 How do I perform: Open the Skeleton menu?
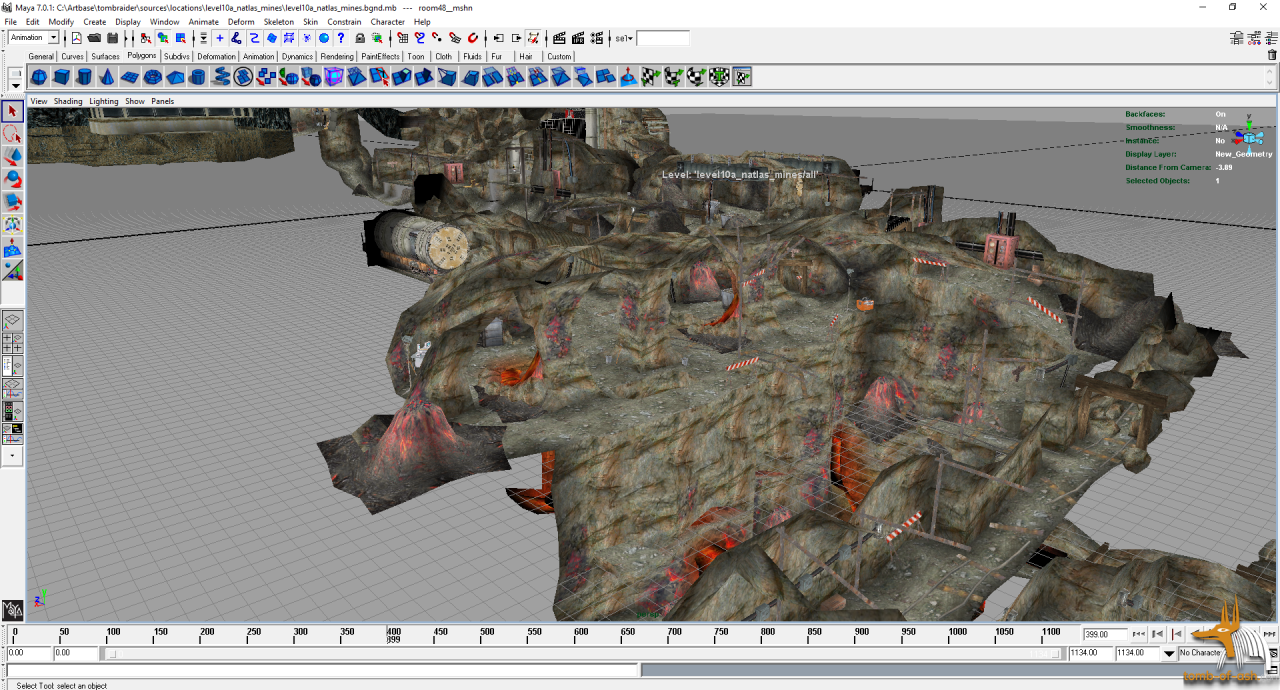(x=279, y=21)
